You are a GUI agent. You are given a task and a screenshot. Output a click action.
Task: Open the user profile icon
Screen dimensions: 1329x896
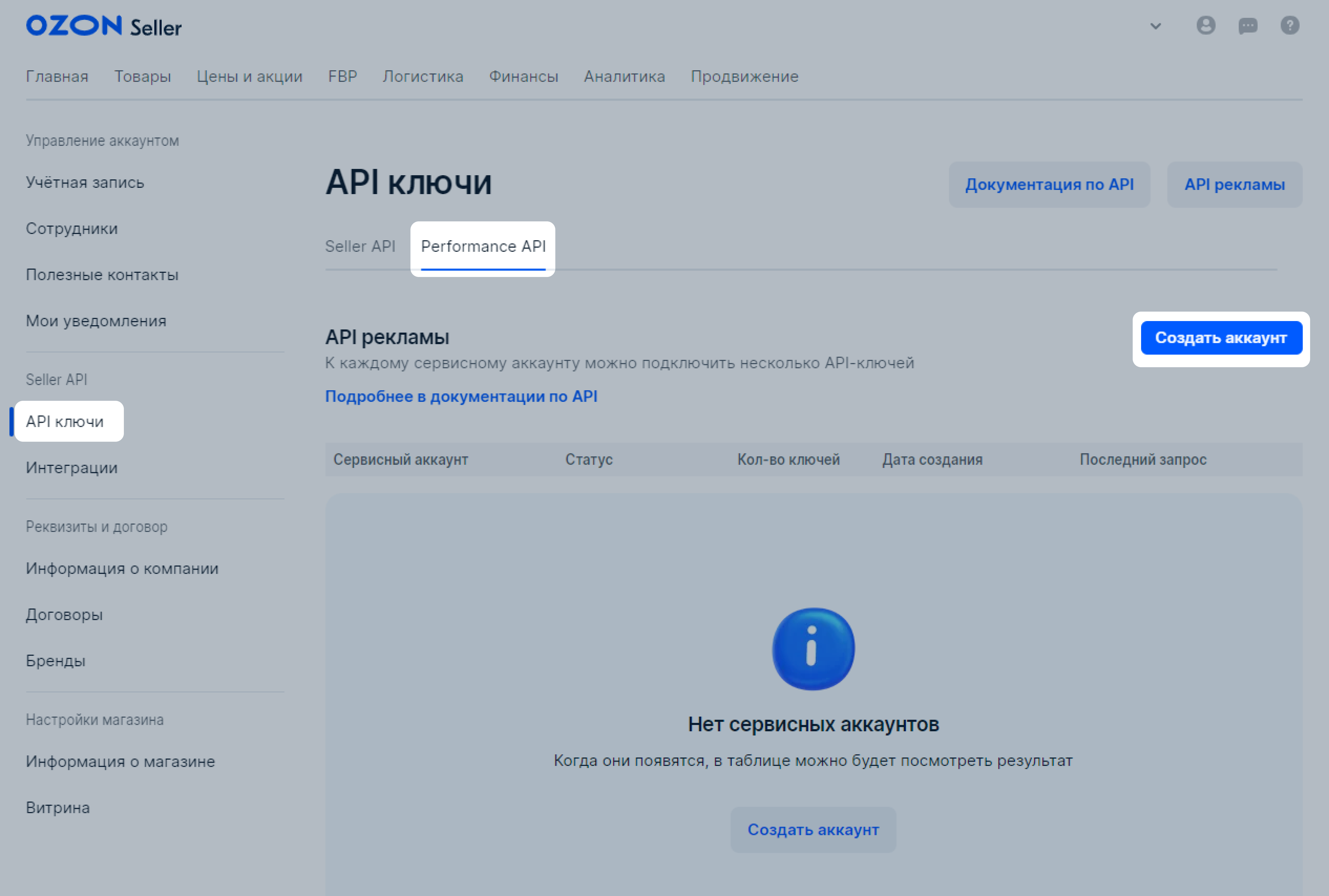[x=1206, y=26]
